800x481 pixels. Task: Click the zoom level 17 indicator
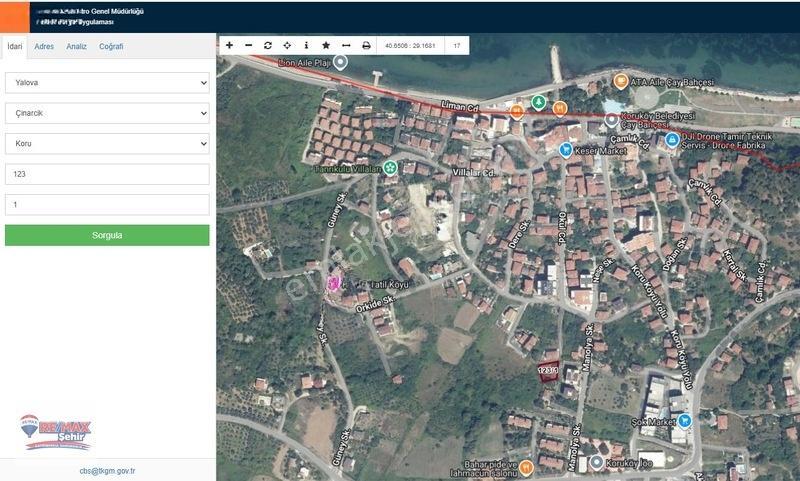(x=457, y=45)
